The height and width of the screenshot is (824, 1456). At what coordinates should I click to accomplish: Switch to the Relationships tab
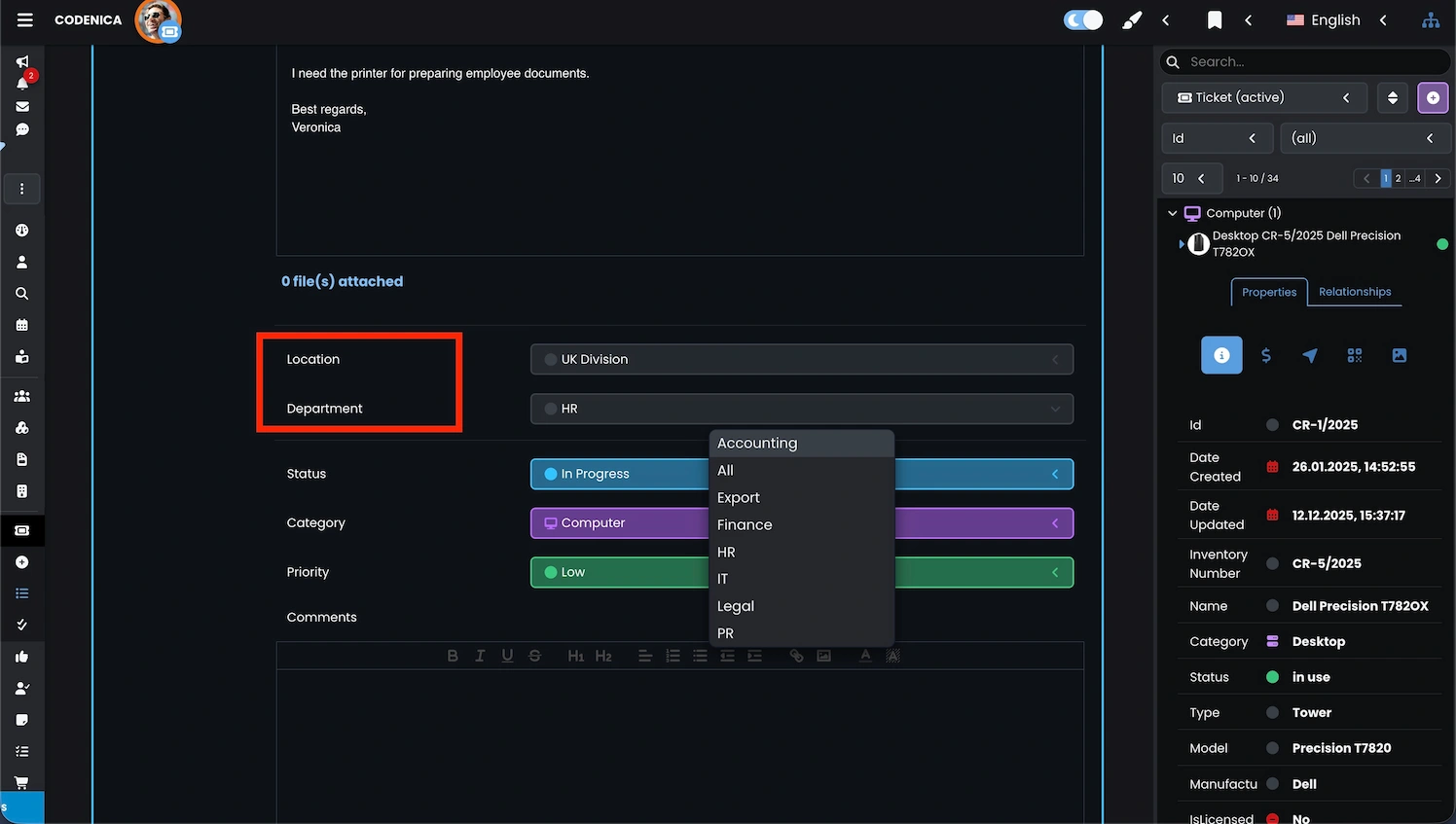tap(1354, 292)
